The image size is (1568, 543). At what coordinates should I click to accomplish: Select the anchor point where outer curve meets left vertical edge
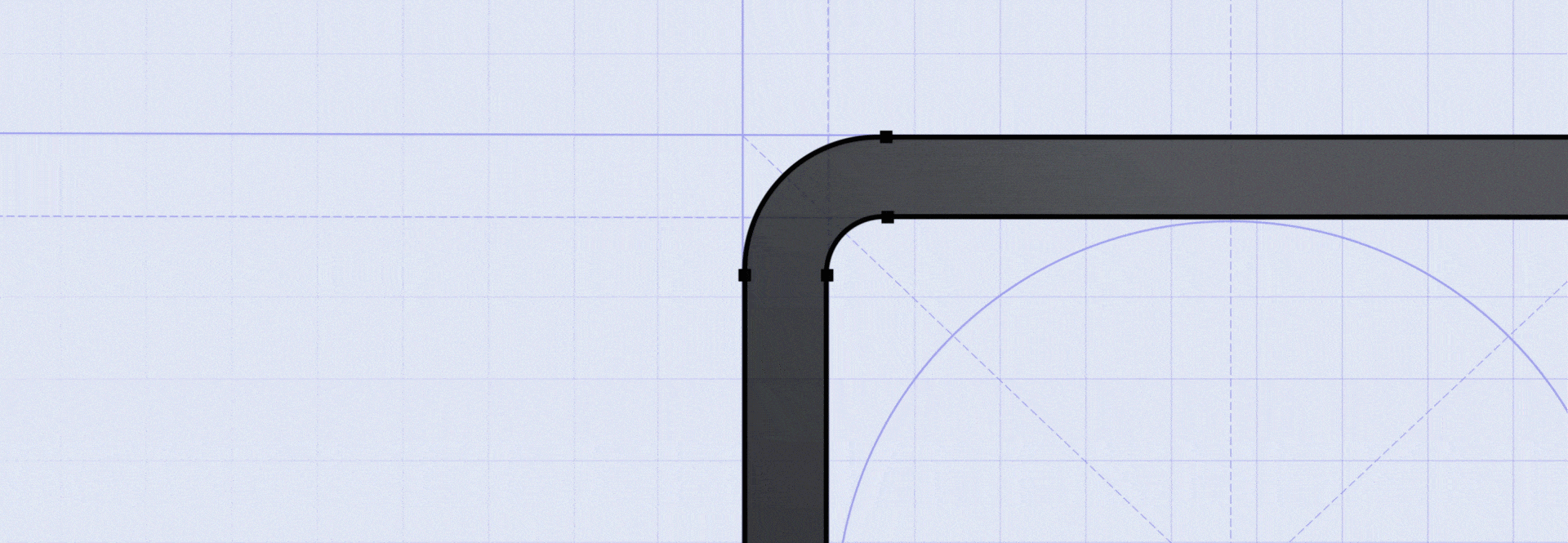744,275
